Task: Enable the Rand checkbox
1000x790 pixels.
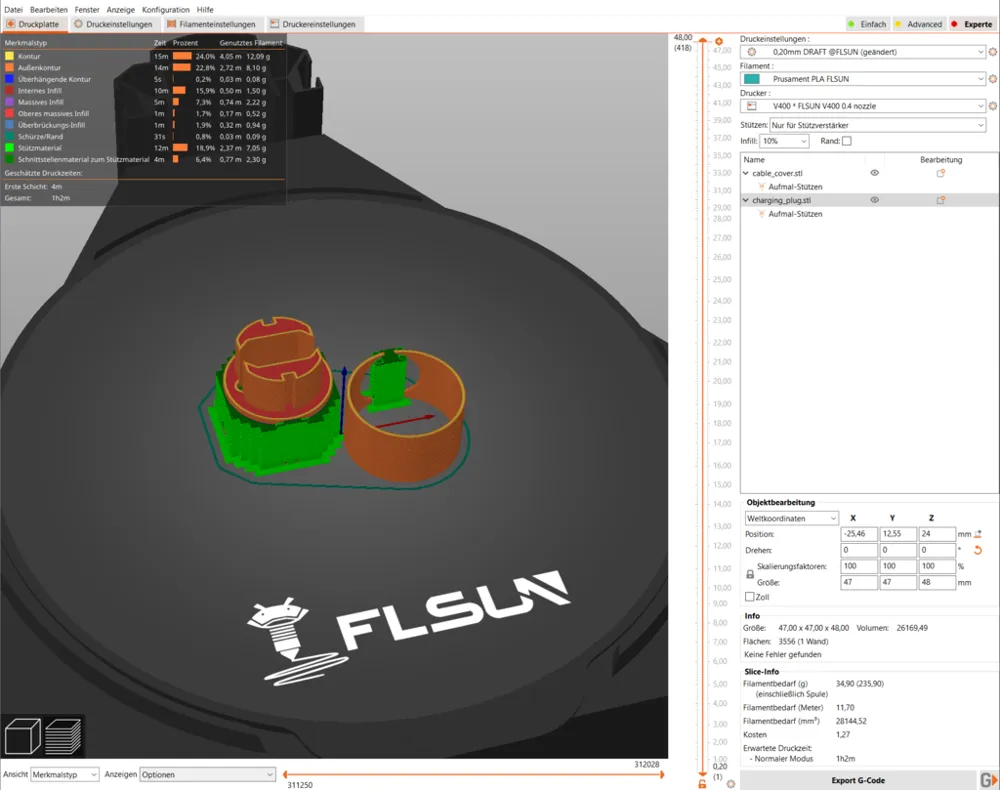Action: point(847,141)
